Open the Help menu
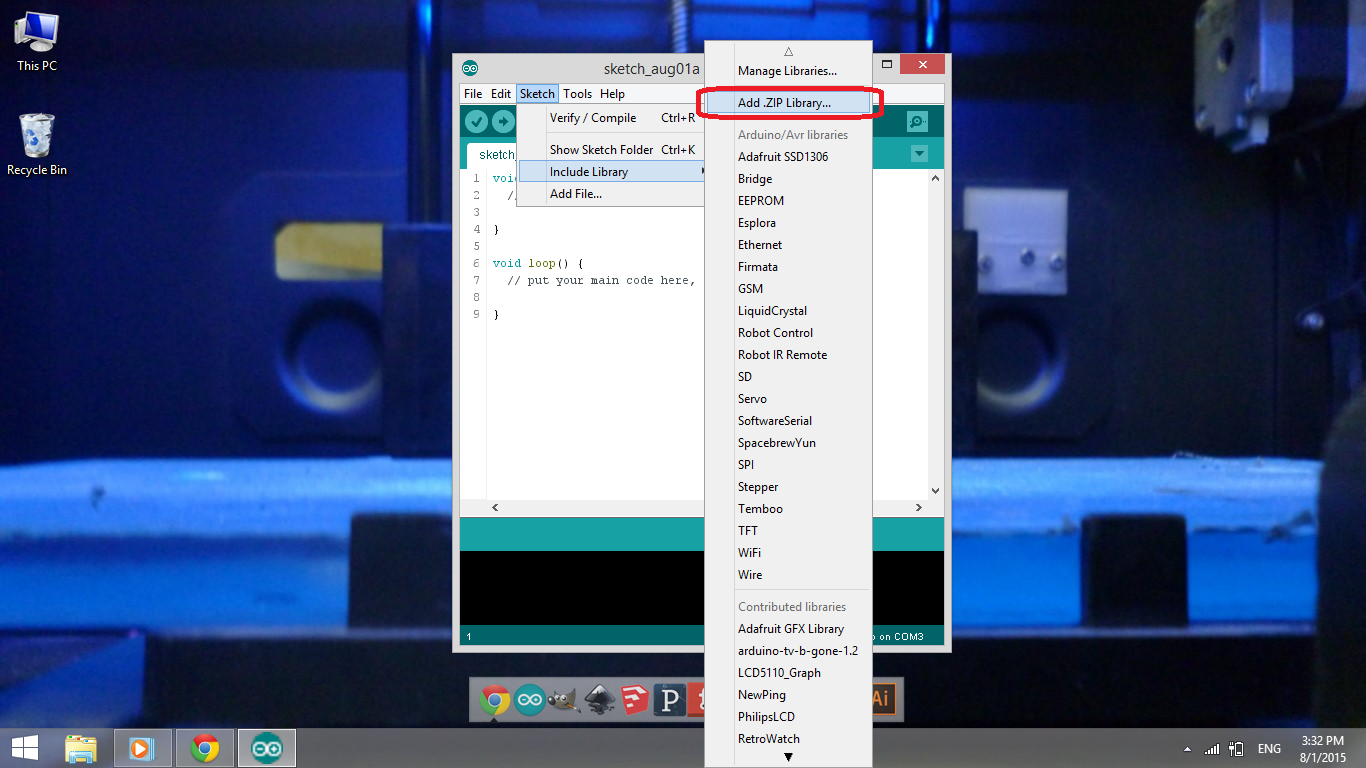Image resolution: width=1366 pixels, height=768 pixels. point(612,94)
